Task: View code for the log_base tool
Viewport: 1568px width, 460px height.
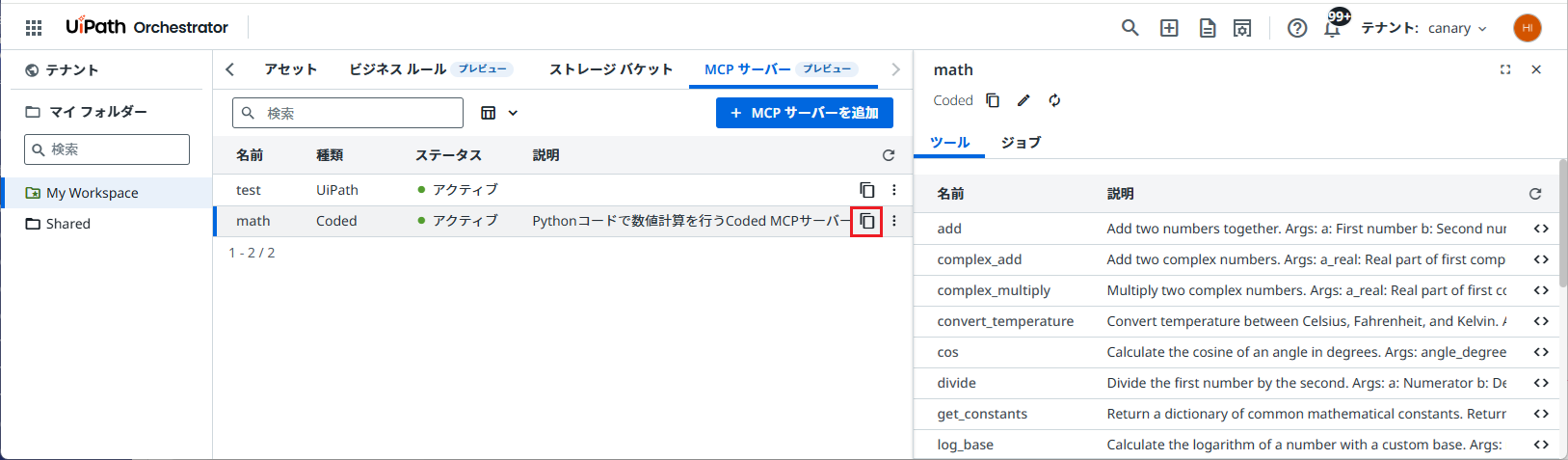Action: click(x=1541, y=445)
